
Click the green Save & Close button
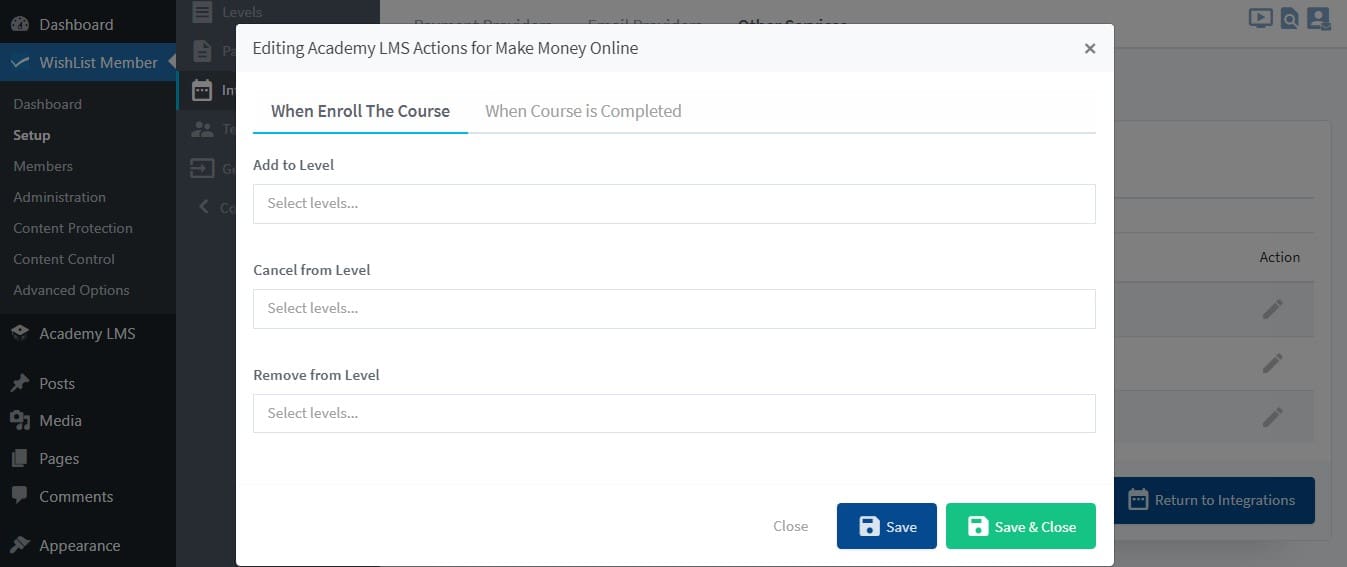(x=1021, y=526)
